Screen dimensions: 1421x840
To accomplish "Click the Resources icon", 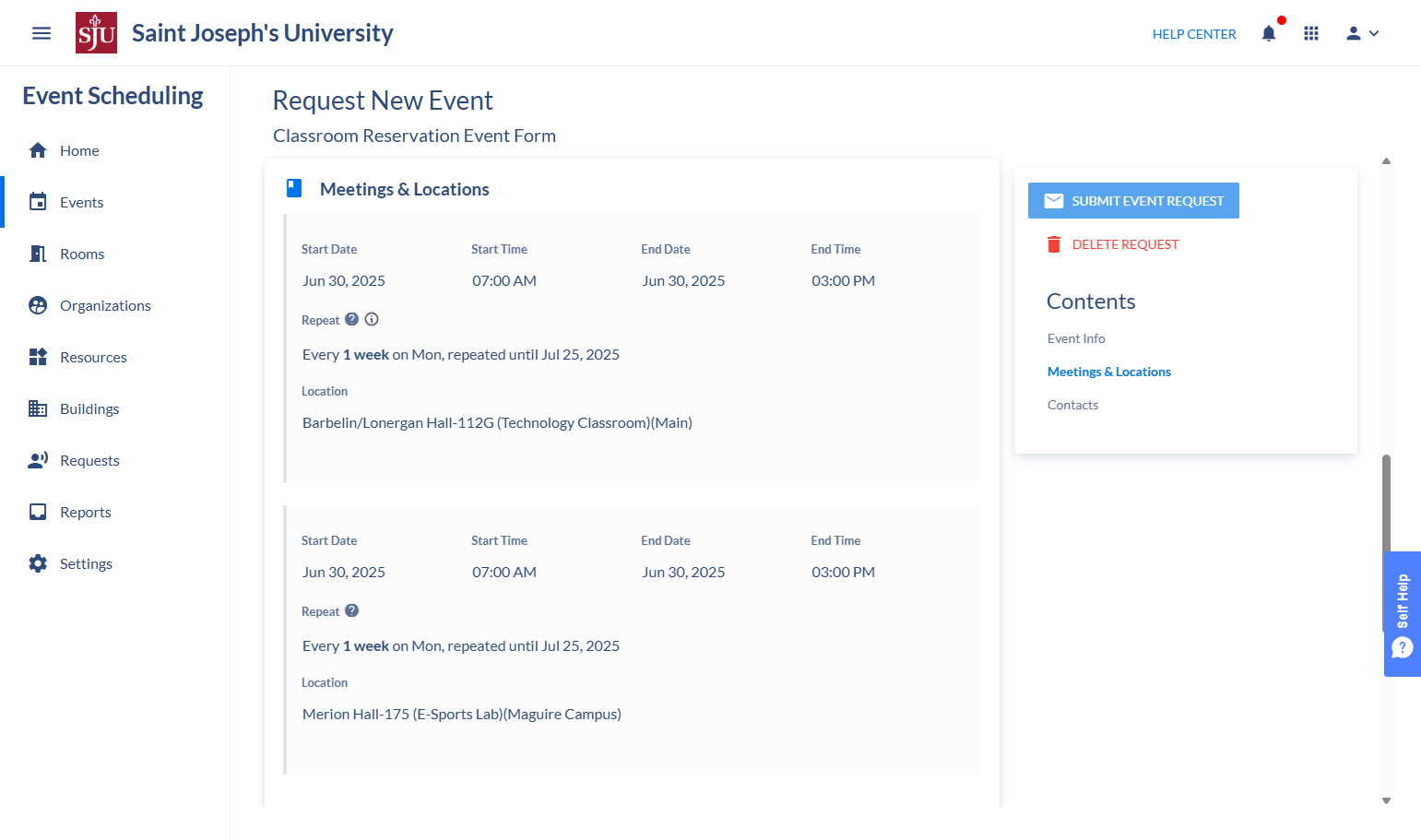I will (x=38, y=357).
